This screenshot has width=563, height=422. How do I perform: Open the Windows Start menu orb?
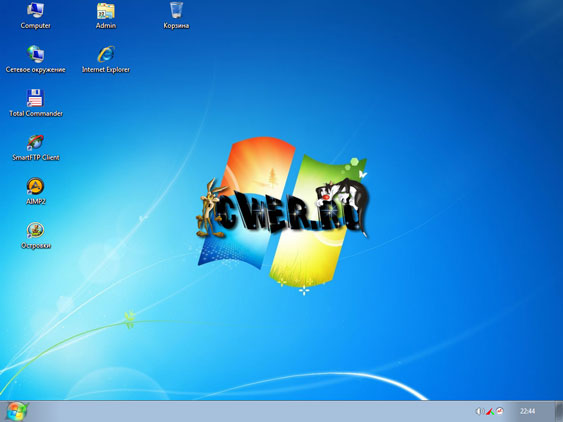tap(17, 412)
